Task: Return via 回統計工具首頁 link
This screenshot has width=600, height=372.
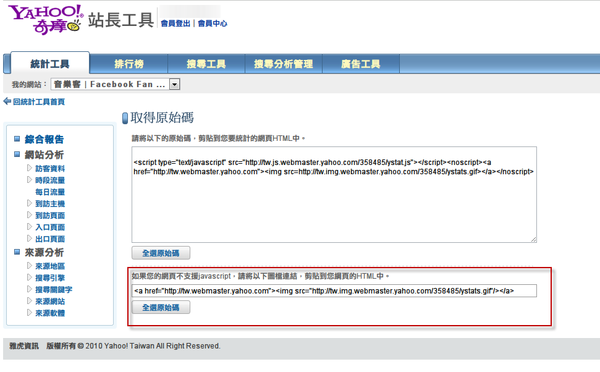Action: coord(39,101)
